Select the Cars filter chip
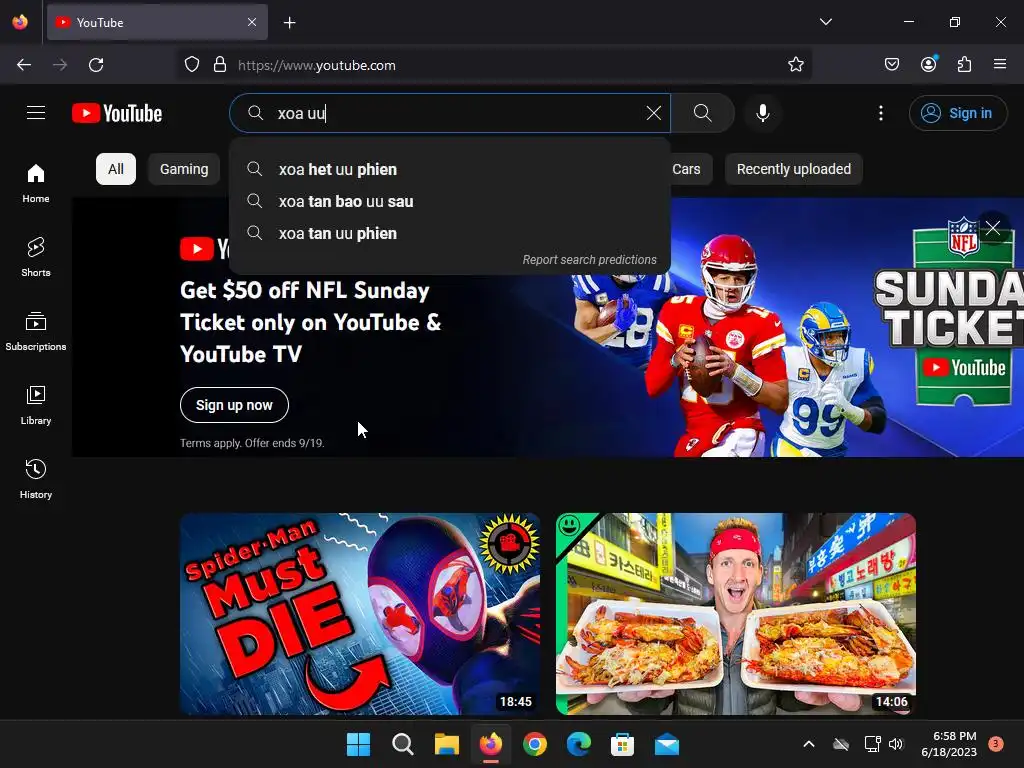The width and height of the screenshot is (1024, 768). point(686,169)
